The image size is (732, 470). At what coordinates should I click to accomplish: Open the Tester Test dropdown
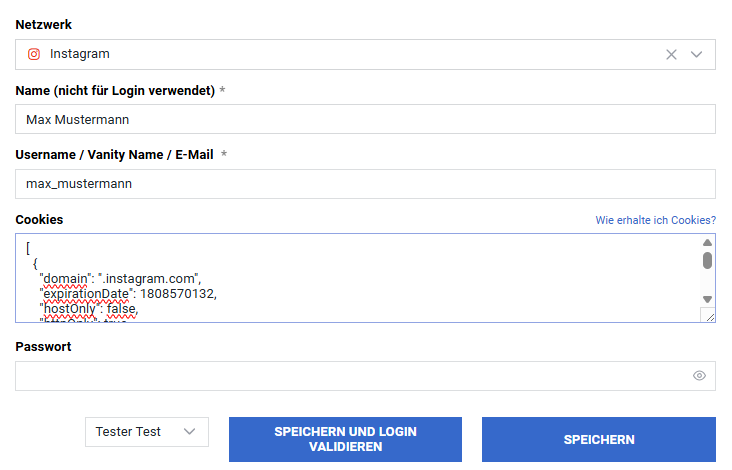point(146,432)
